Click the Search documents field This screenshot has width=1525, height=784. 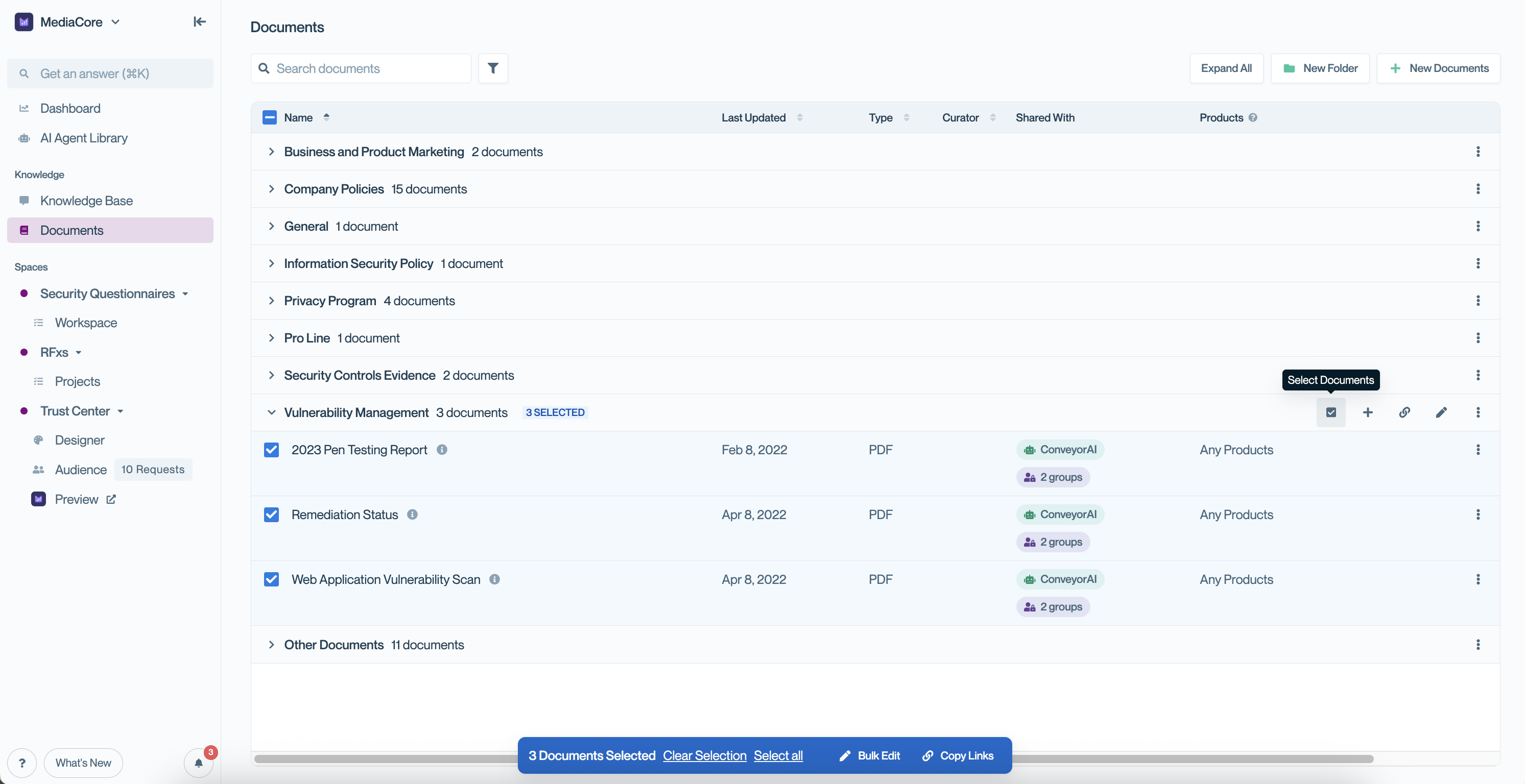pos(361,68)
